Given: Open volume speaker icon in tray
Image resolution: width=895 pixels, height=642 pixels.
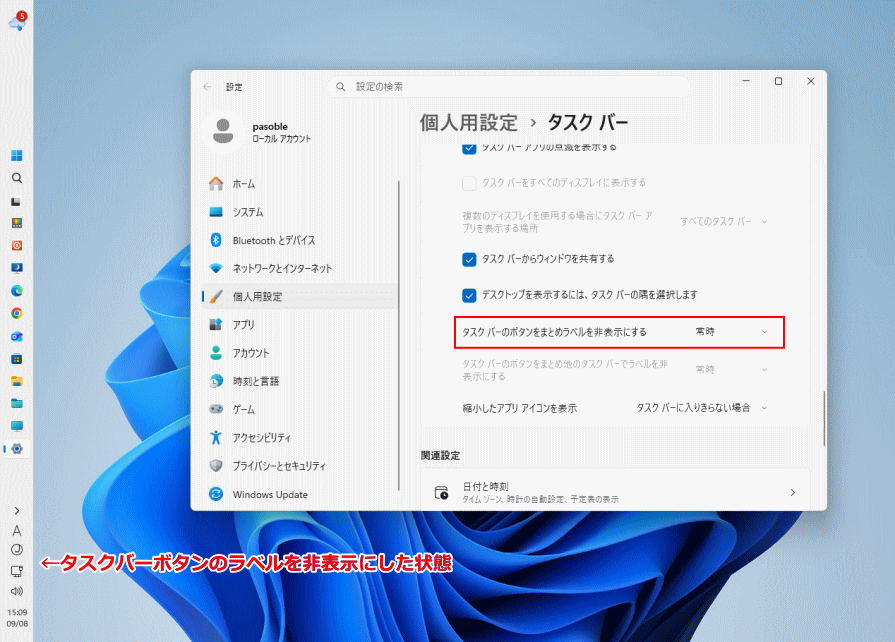Looking at the screenshot, I should click(x=17, y=591).
